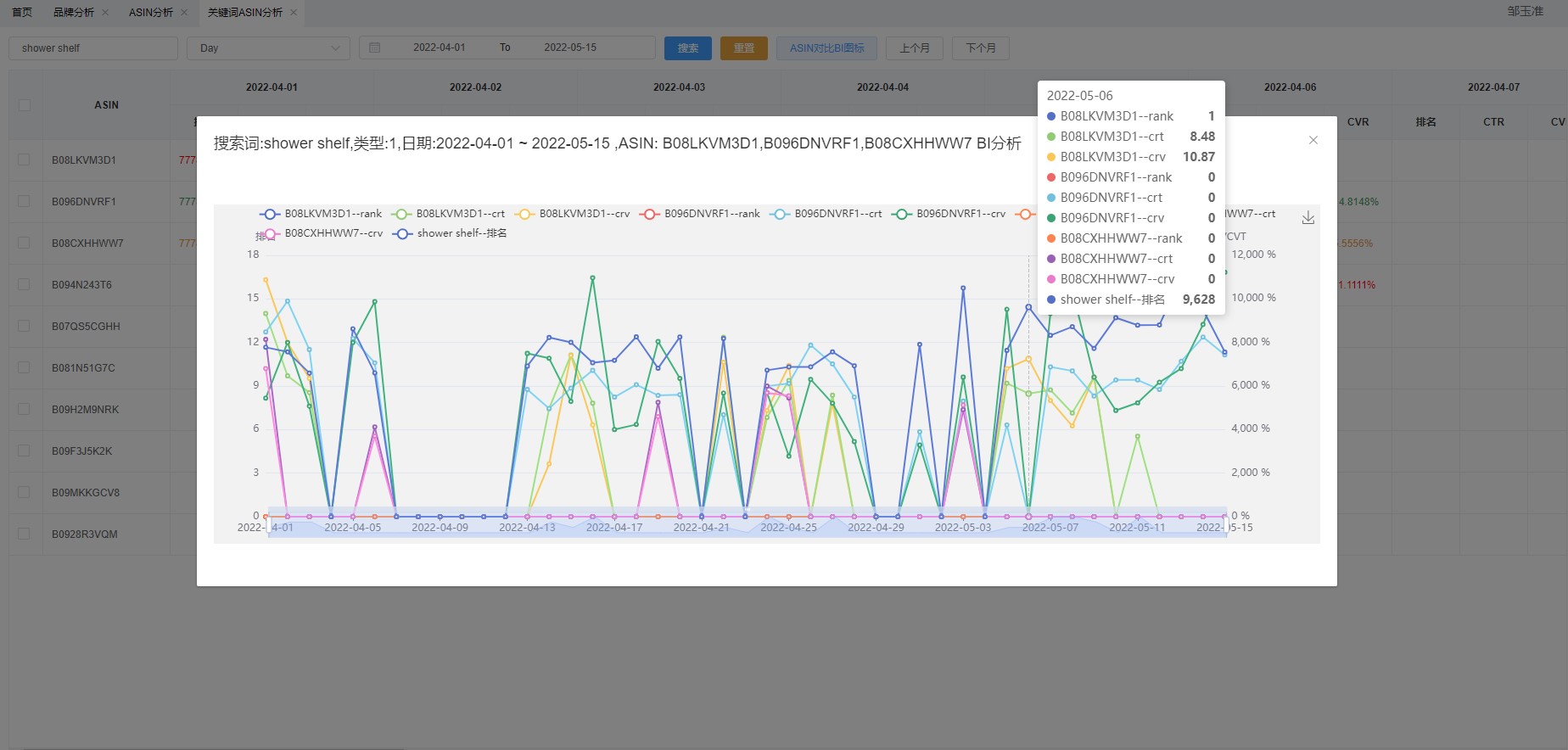Focus the shower shelf keyword input
Viewport: 1568px width, 750px height.
coord(93,48)
